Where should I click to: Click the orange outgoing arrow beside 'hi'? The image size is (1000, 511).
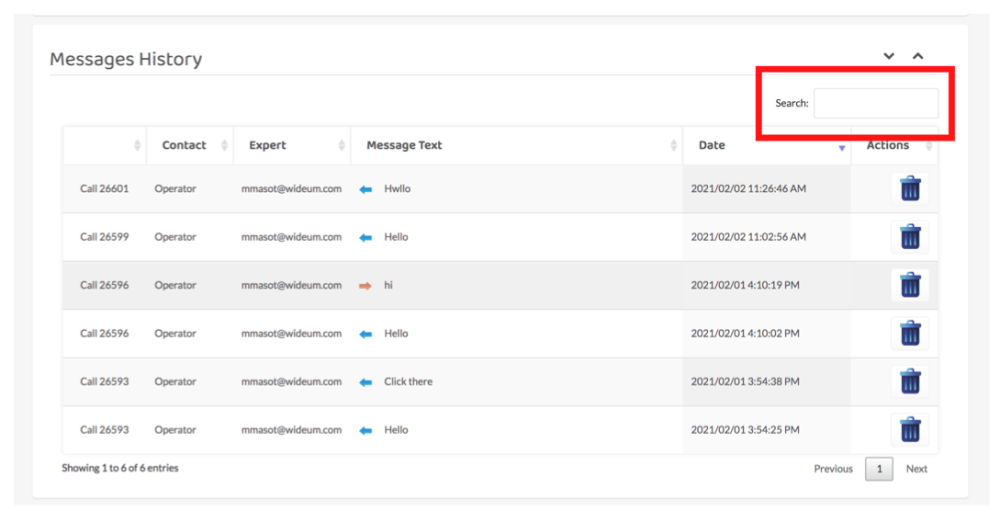point(366,285)
